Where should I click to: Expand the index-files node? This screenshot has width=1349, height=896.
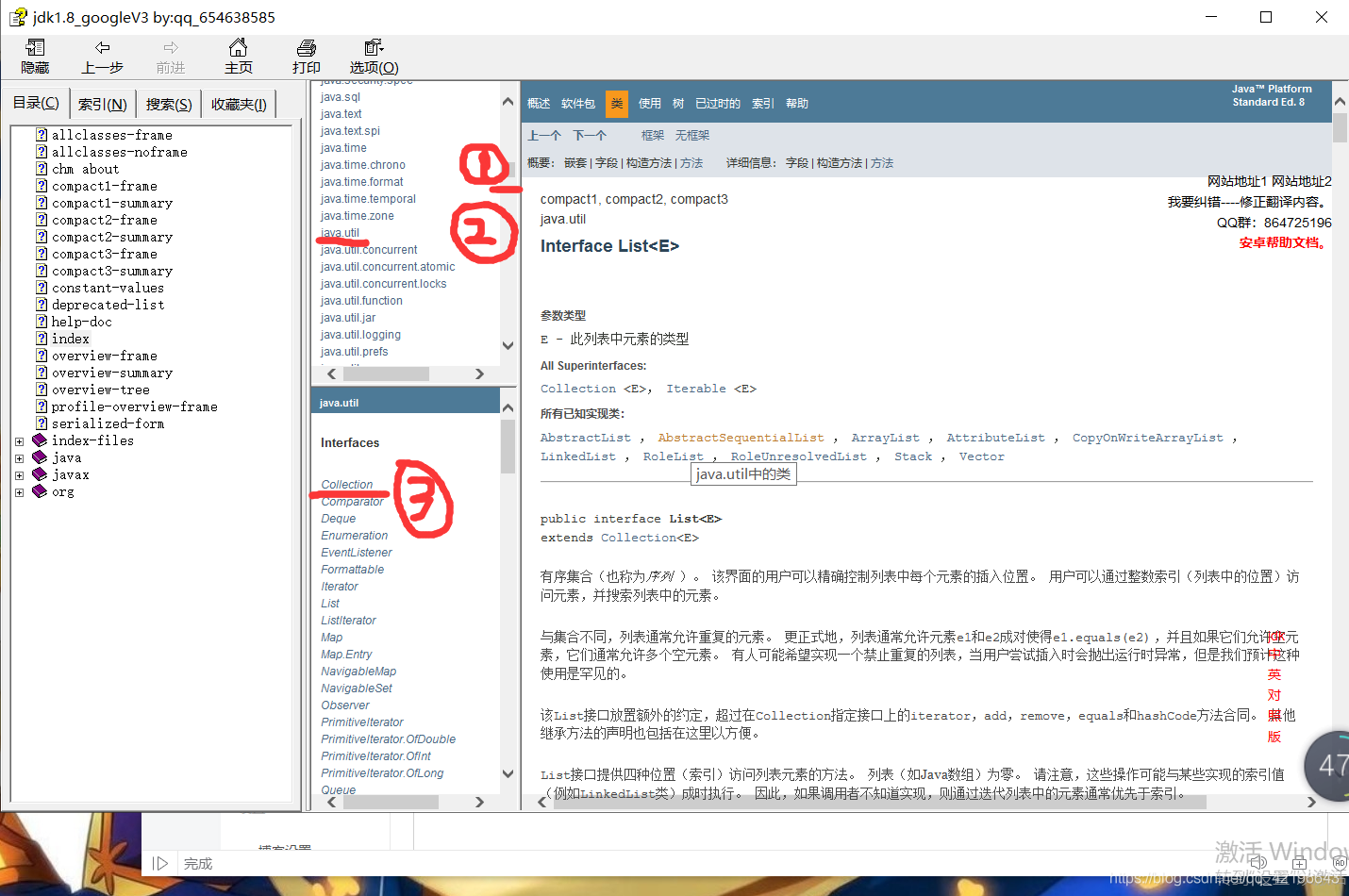coord(19,440)
